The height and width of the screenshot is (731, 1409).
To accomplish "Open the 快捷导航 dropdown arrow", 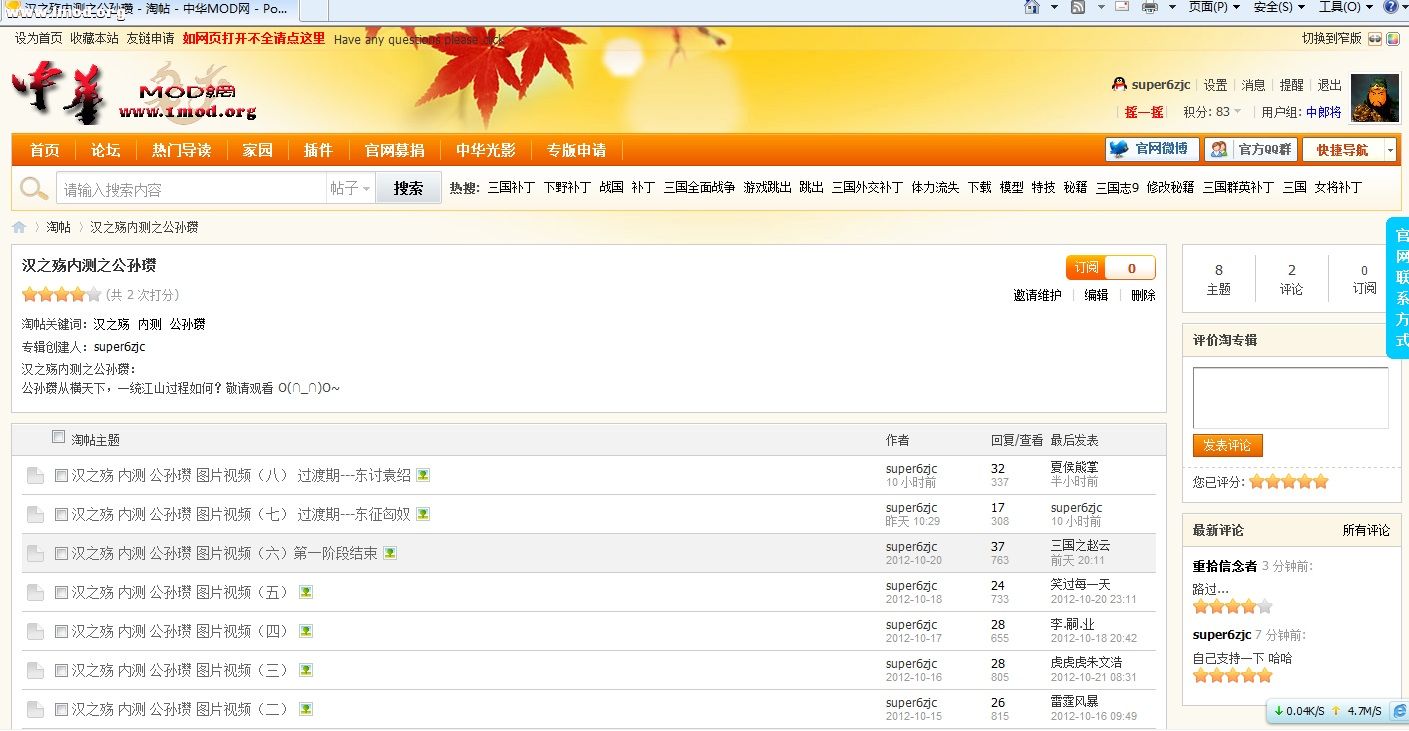I will 1389,150.
